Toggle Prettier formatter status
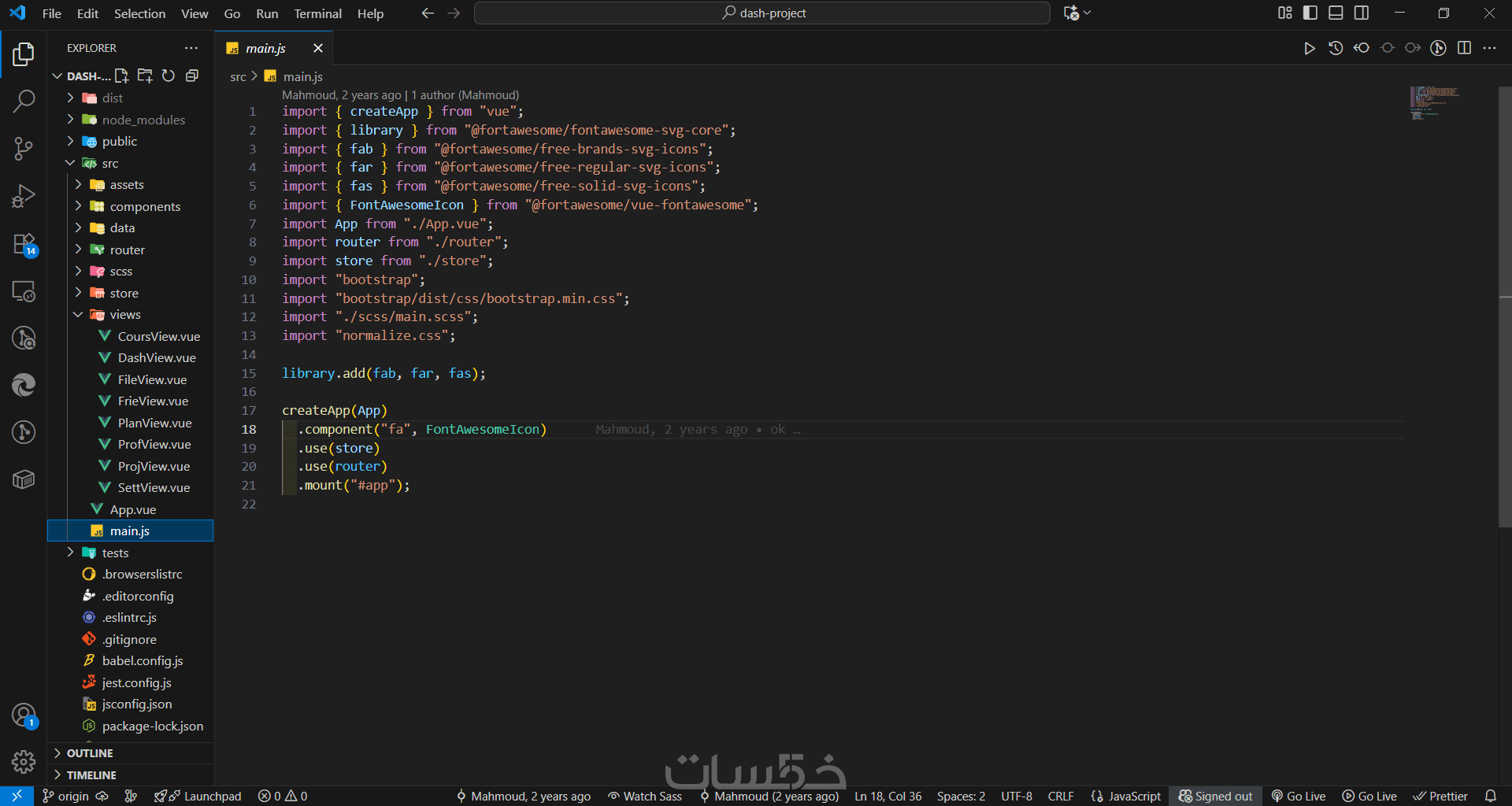Screen dimensions: 1512x806 (1440, 796)
